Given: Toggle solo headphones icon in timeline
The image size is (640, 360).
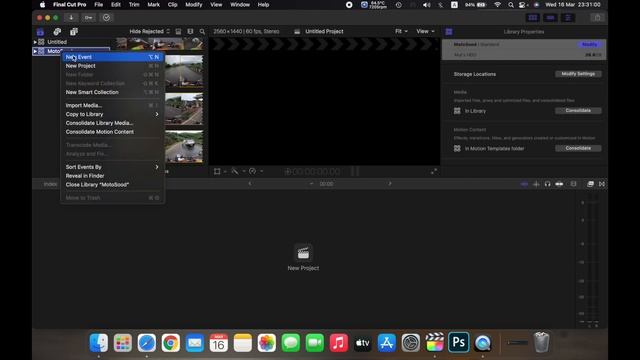Looking at the screenshot, I should (x=547, y=184).
